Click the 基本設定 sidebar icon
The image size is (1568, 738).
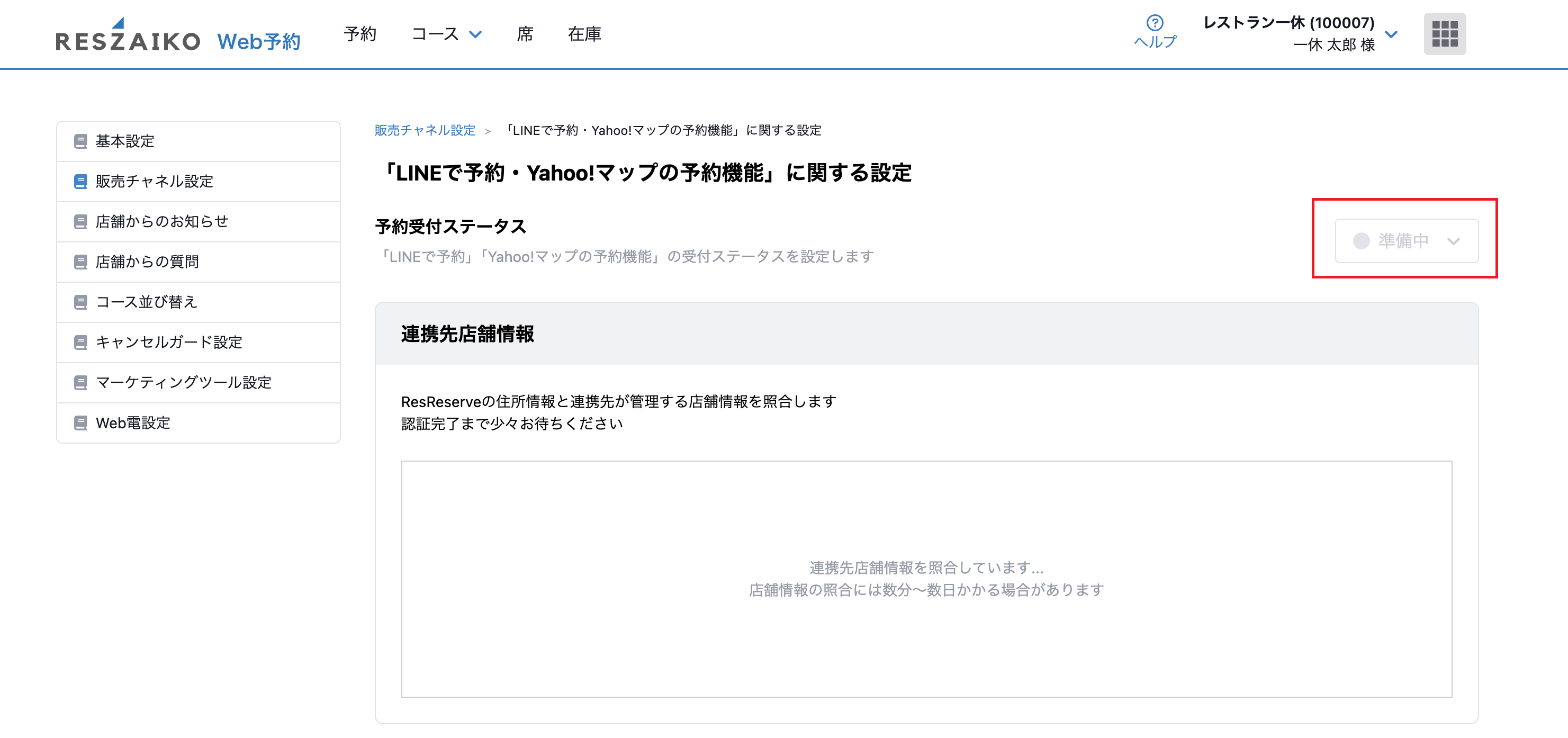coord(80,141)
